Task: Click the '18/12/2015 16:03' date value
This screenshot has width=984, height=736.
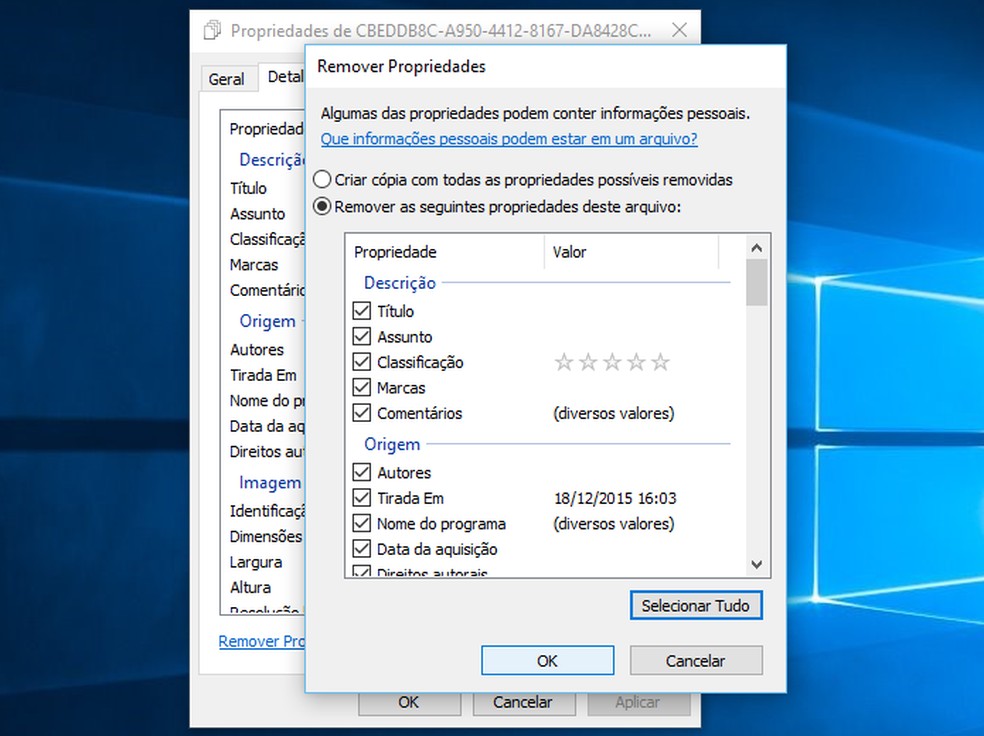Action: 615,498
